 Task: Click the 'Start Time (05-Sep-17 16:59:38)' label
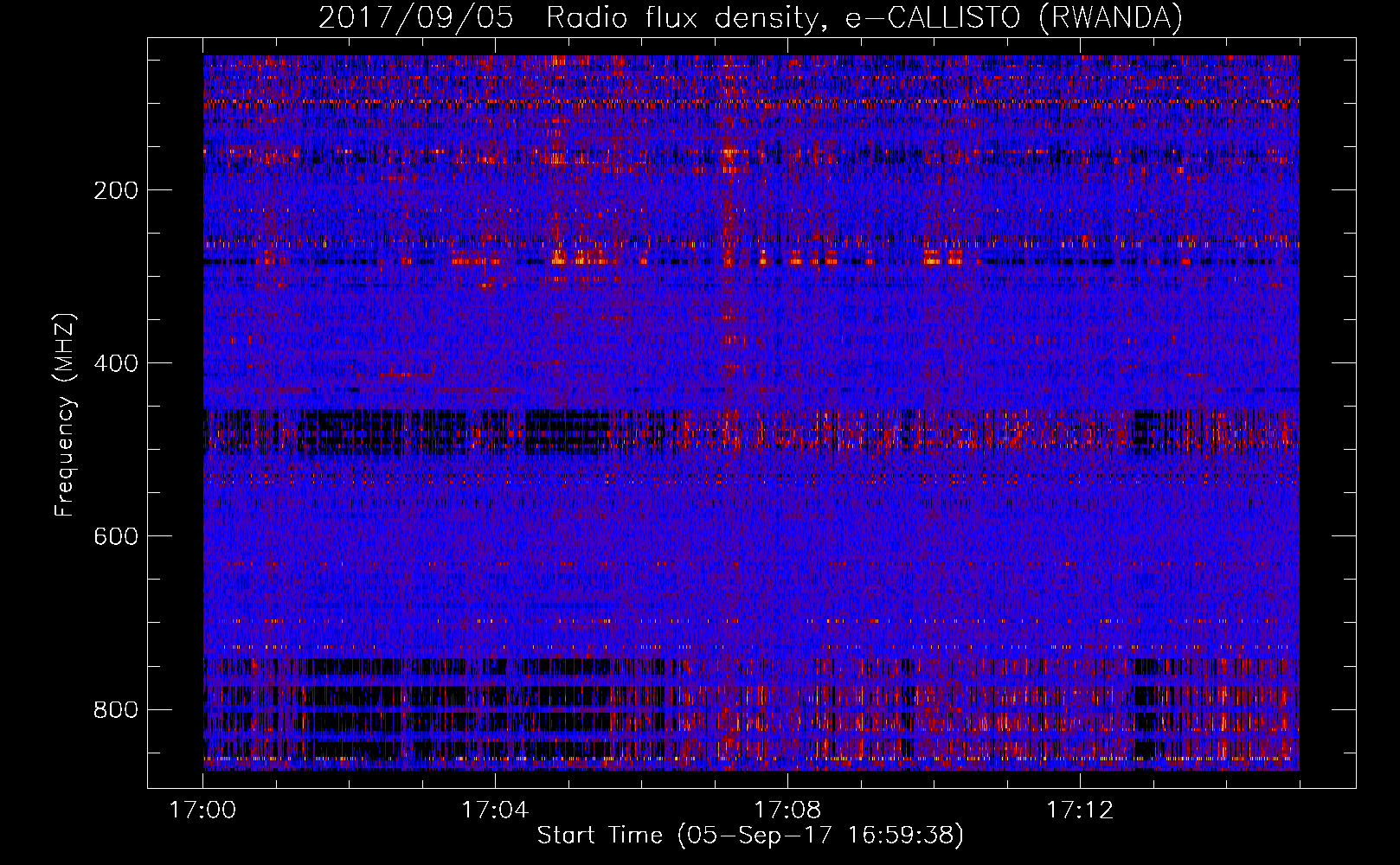click(x=750, y=836)
